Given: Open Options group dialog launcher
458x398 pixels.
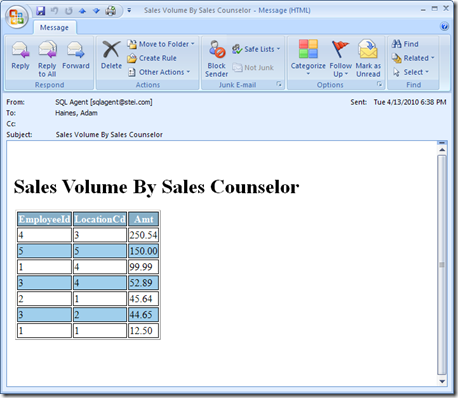Looking at the screenshot, I should click(x=379, y=84).
